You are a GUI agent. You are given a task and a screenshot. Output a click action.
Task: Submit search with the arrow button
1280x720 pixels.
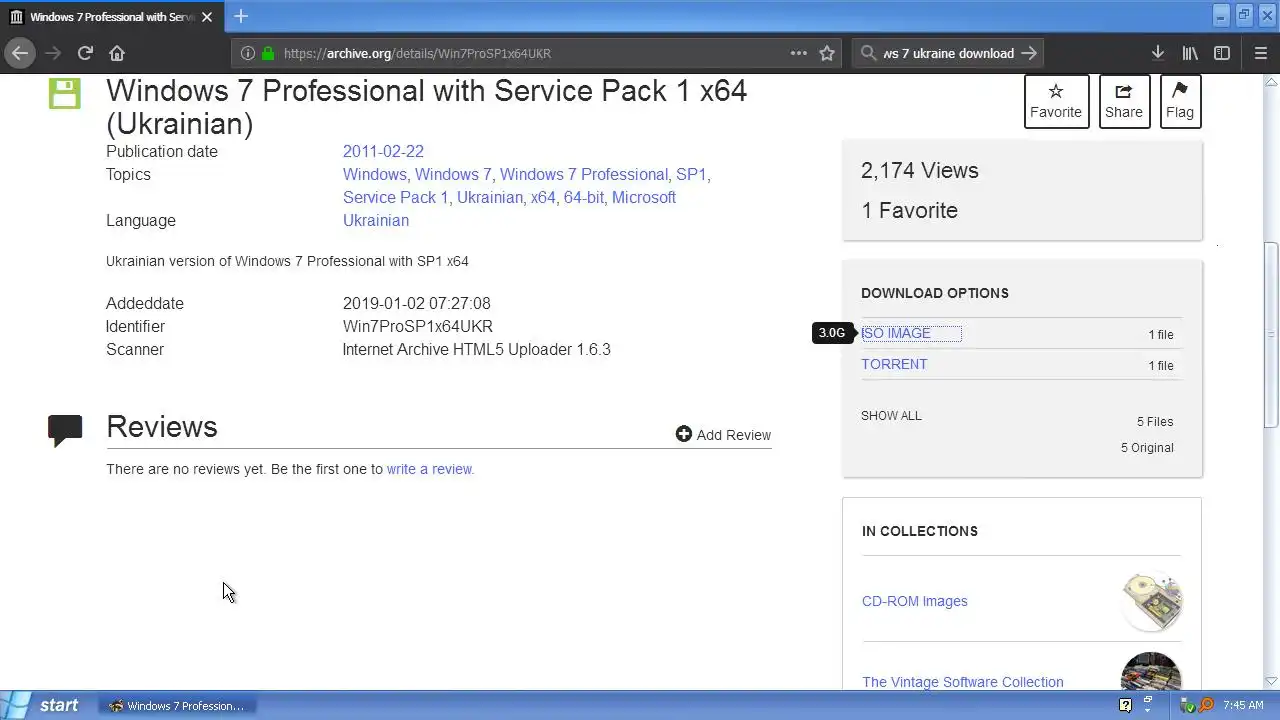(x=1029, y=53)
